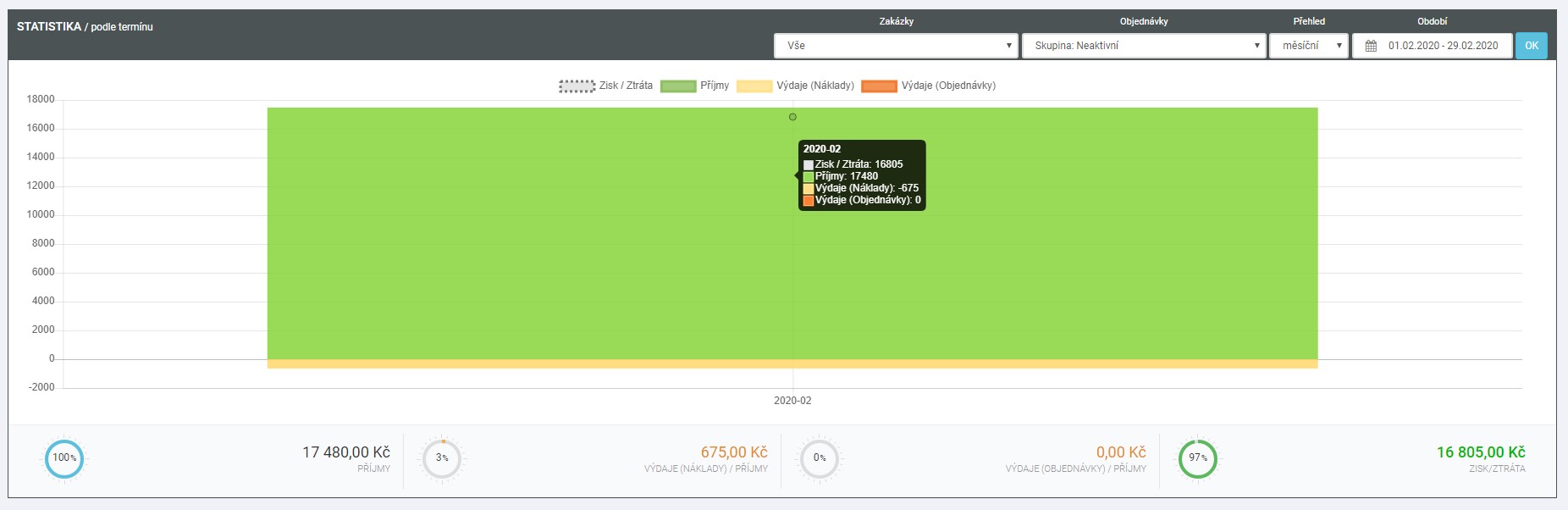Toggle the Zisk / Ztráta legend item

pyautogui.click(x=605, y=86)
